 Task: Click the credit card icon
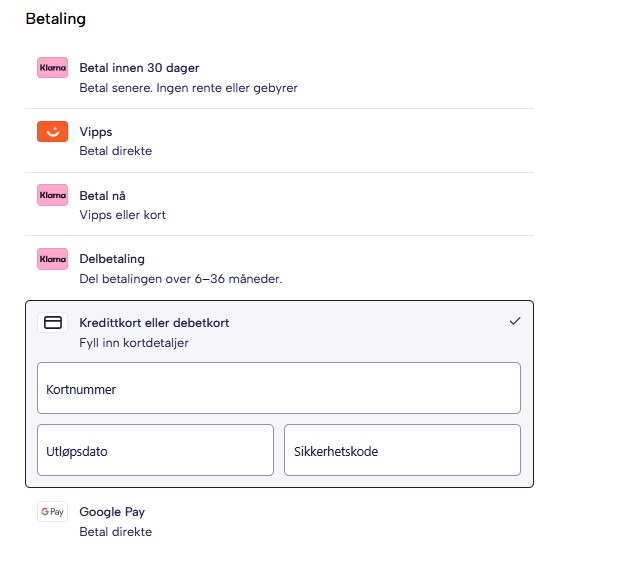click(53, 323)
